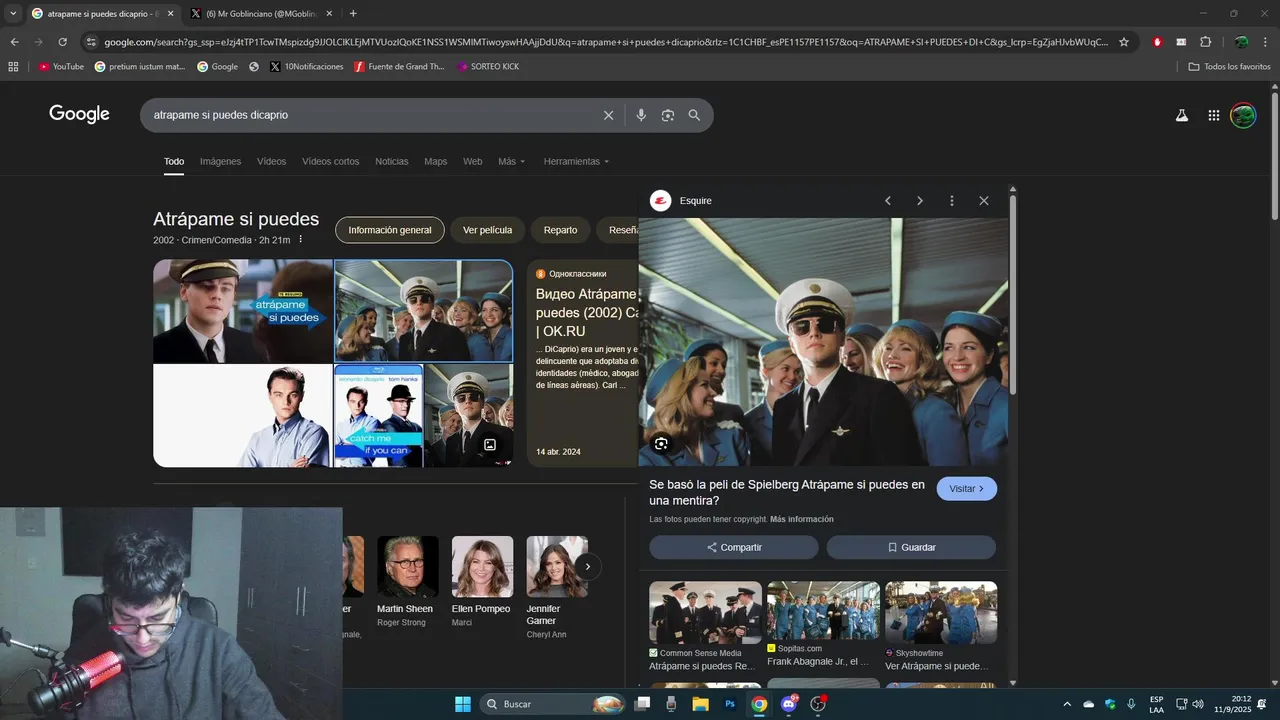The height and width of the screenshot is (720, 1280).
Task: Click the Visitar button
Action: pyautogui.click(x=967, y=489)
